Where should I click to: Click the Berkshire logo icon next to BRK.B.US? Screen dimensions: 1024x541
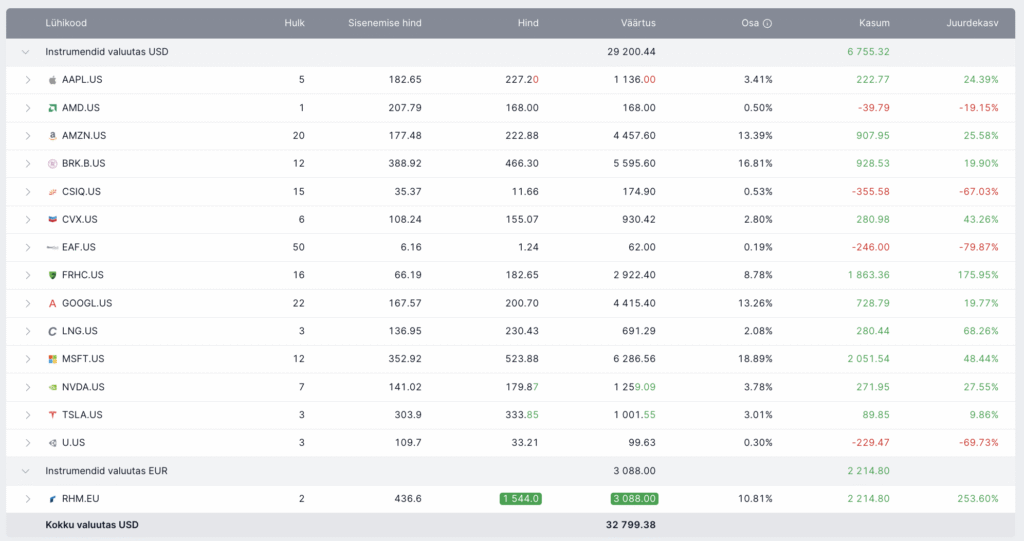pyautogui.click(x=52, y=163)
